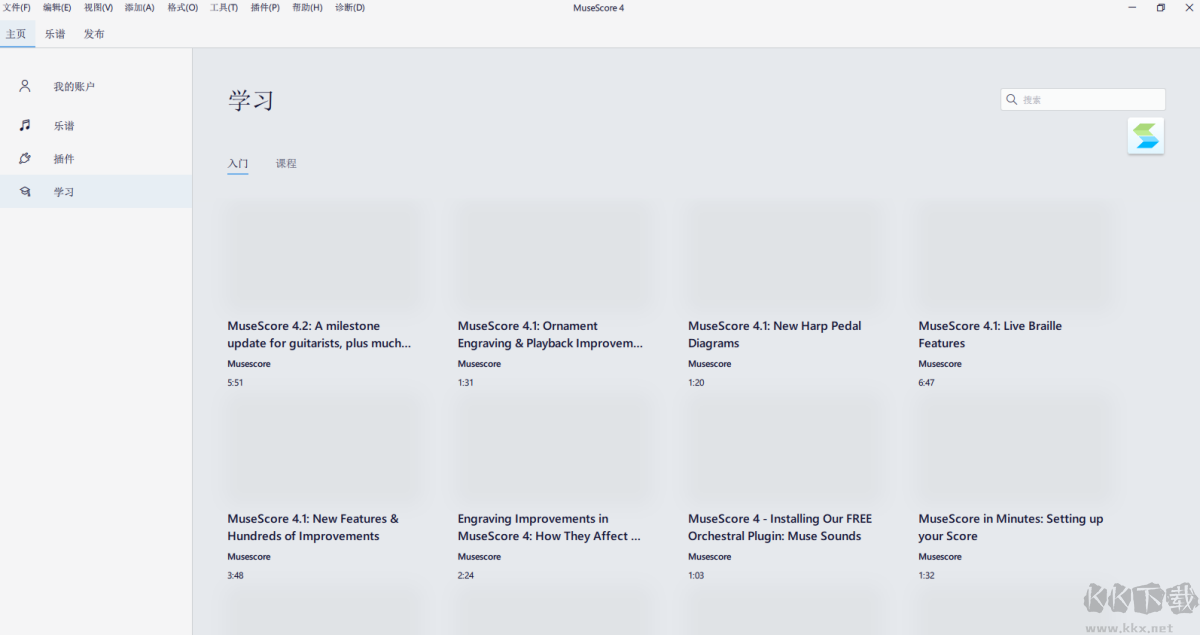Open the 诊断(D) menu

point(350,8)
